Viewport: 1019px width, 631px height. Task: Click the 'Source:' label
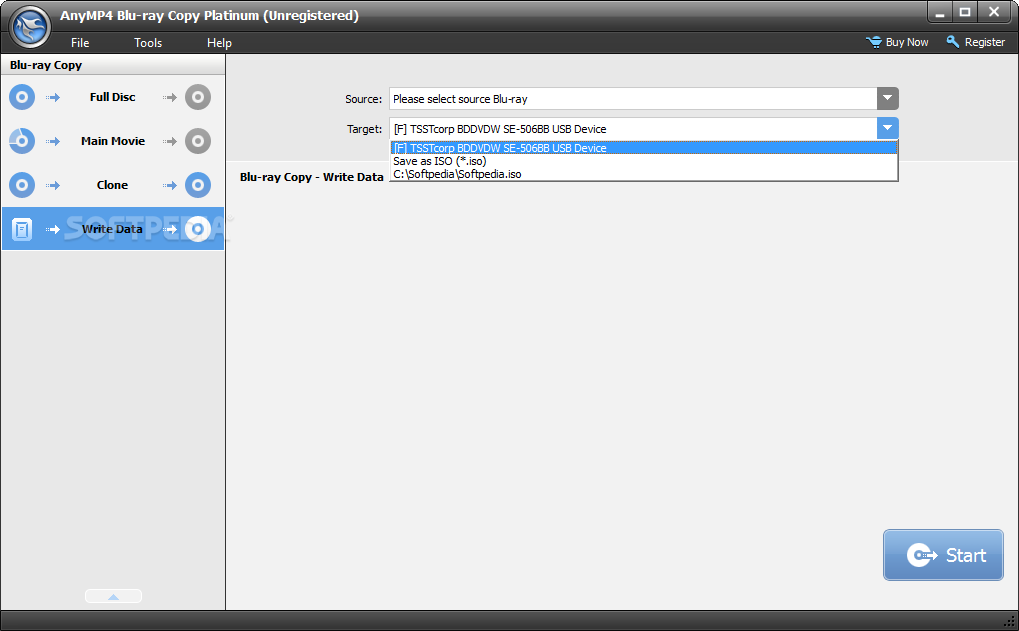pyautogui.click(x=363, y=99)
